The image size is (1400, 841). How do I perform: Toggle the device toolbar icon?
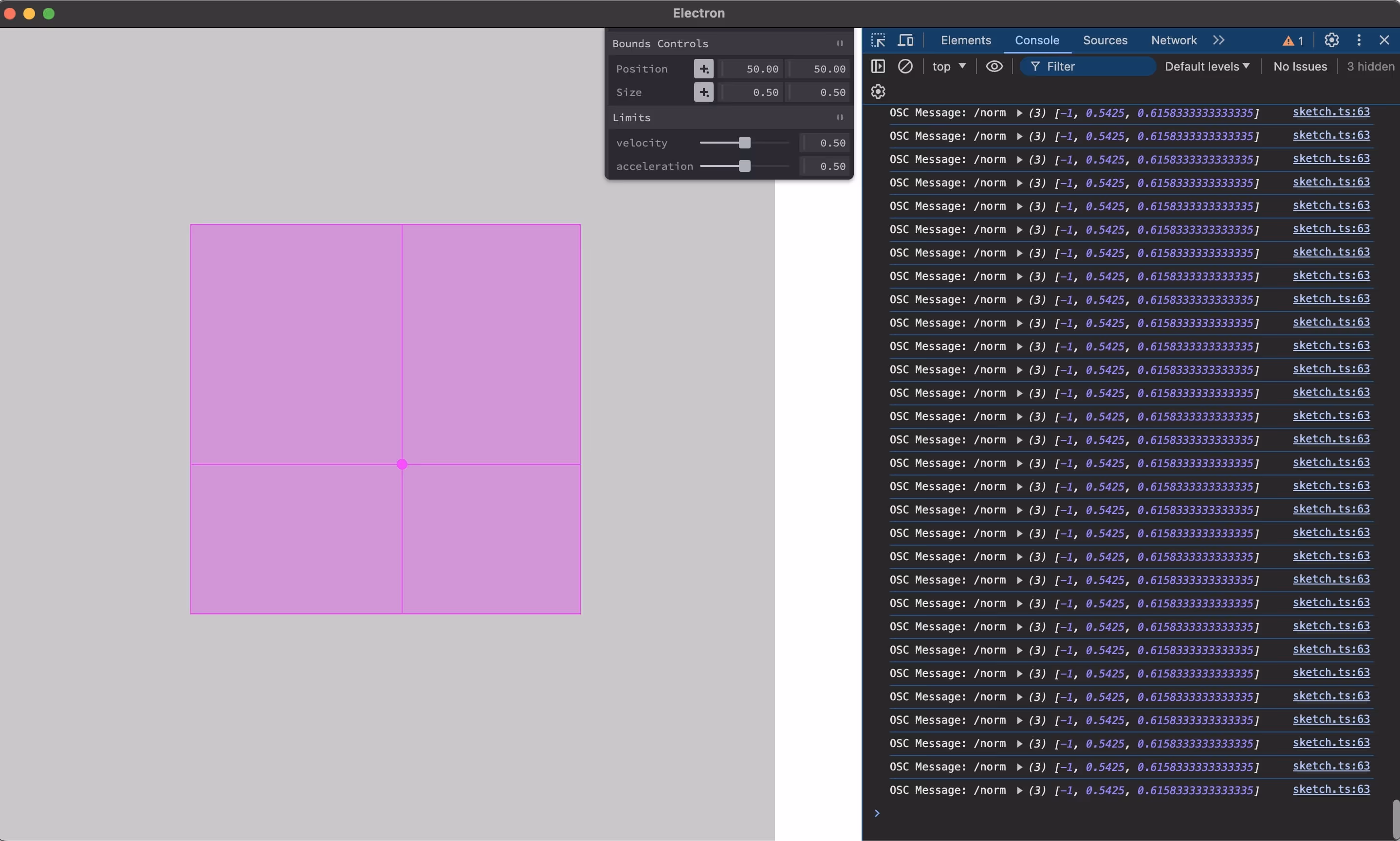point(905,40)
